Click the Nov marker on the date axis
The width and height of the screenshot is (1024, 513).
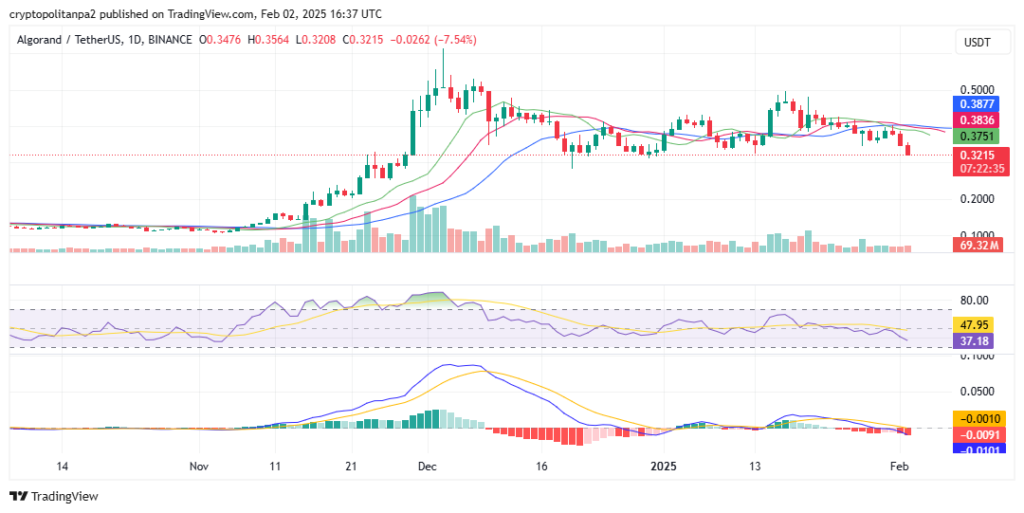pyautogui.click(x=198, y=467)
